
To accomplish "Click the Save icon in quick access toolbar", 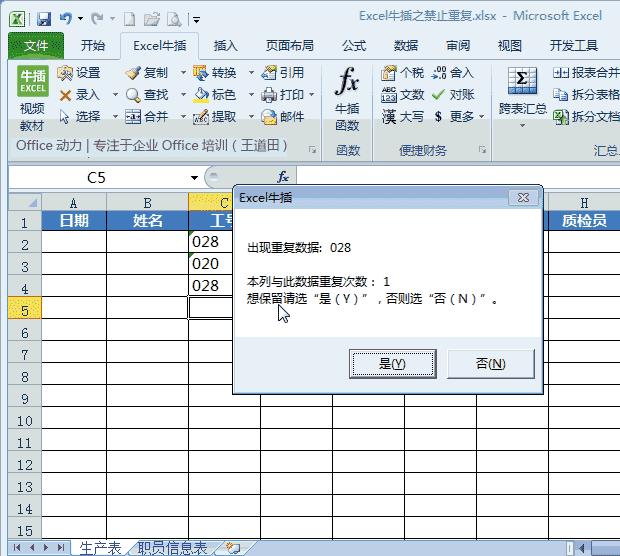I will point(44,19).
